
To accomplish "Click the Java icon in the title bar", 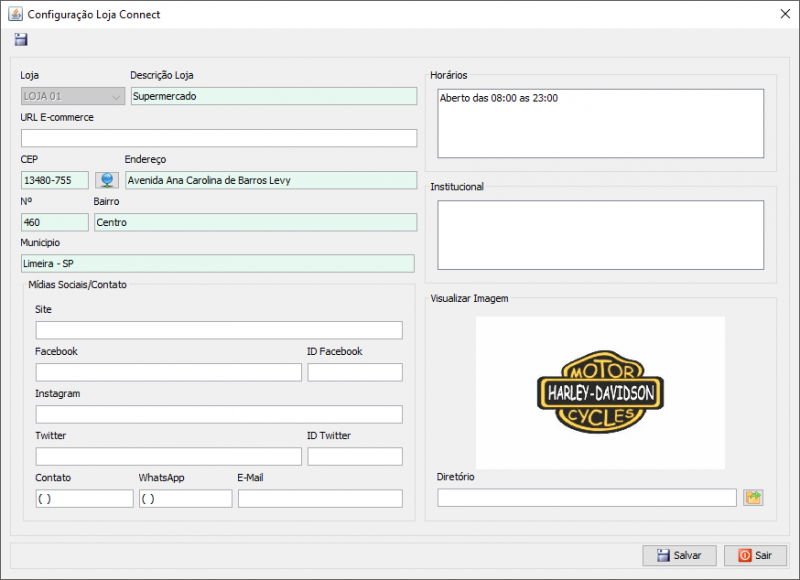I will [x=15, y=14].
